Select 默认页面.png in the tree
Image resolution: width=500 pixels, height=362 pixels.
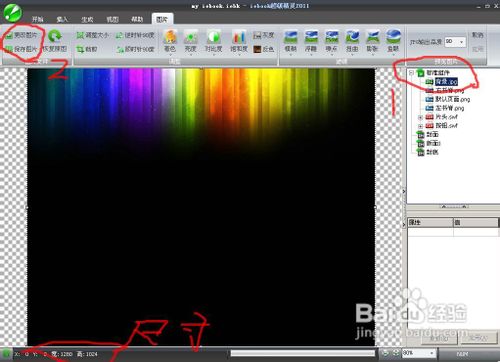(452, 99)
